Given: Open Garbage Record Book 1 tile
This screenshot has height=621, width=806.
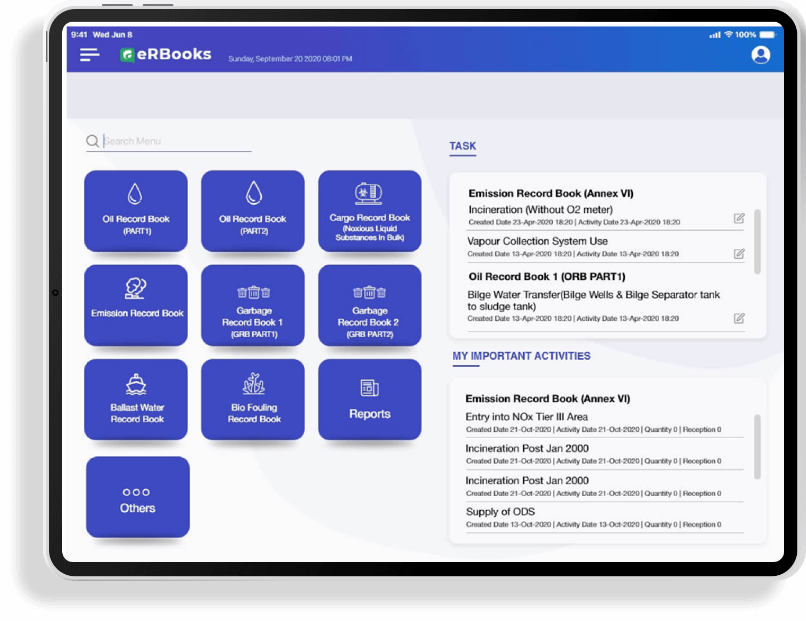Looking at the screenshot, I should pos(253,305).
